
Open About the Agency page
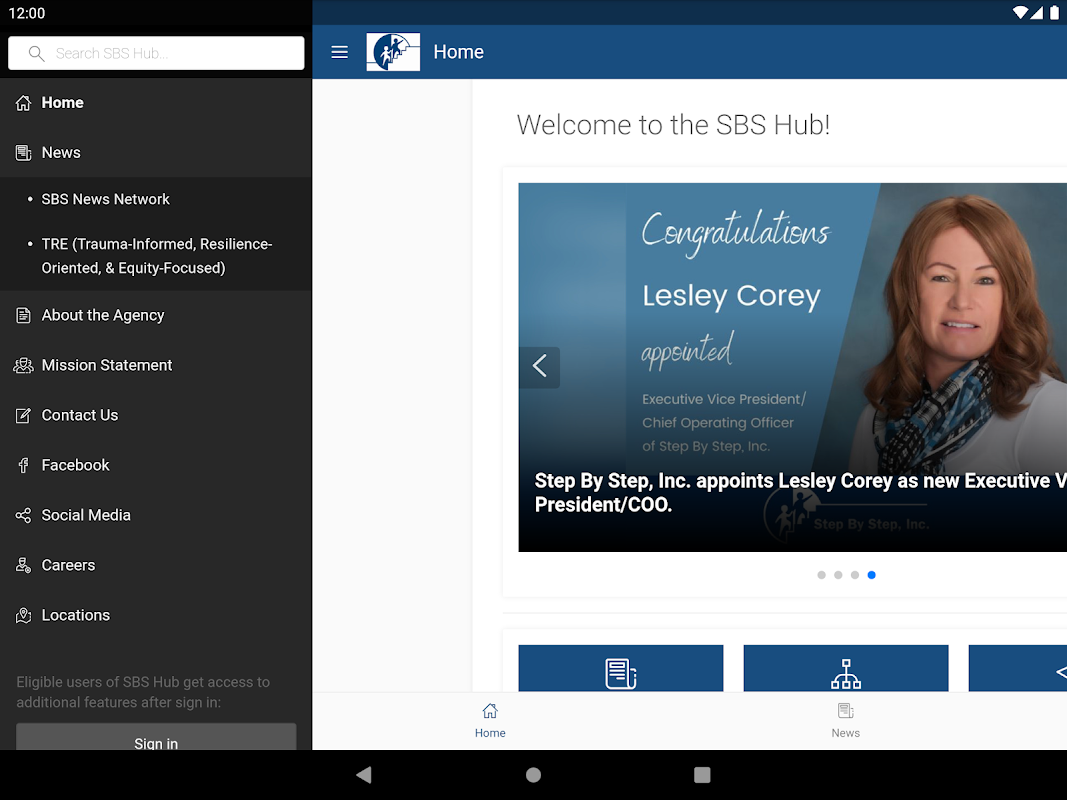coord(156,315)
